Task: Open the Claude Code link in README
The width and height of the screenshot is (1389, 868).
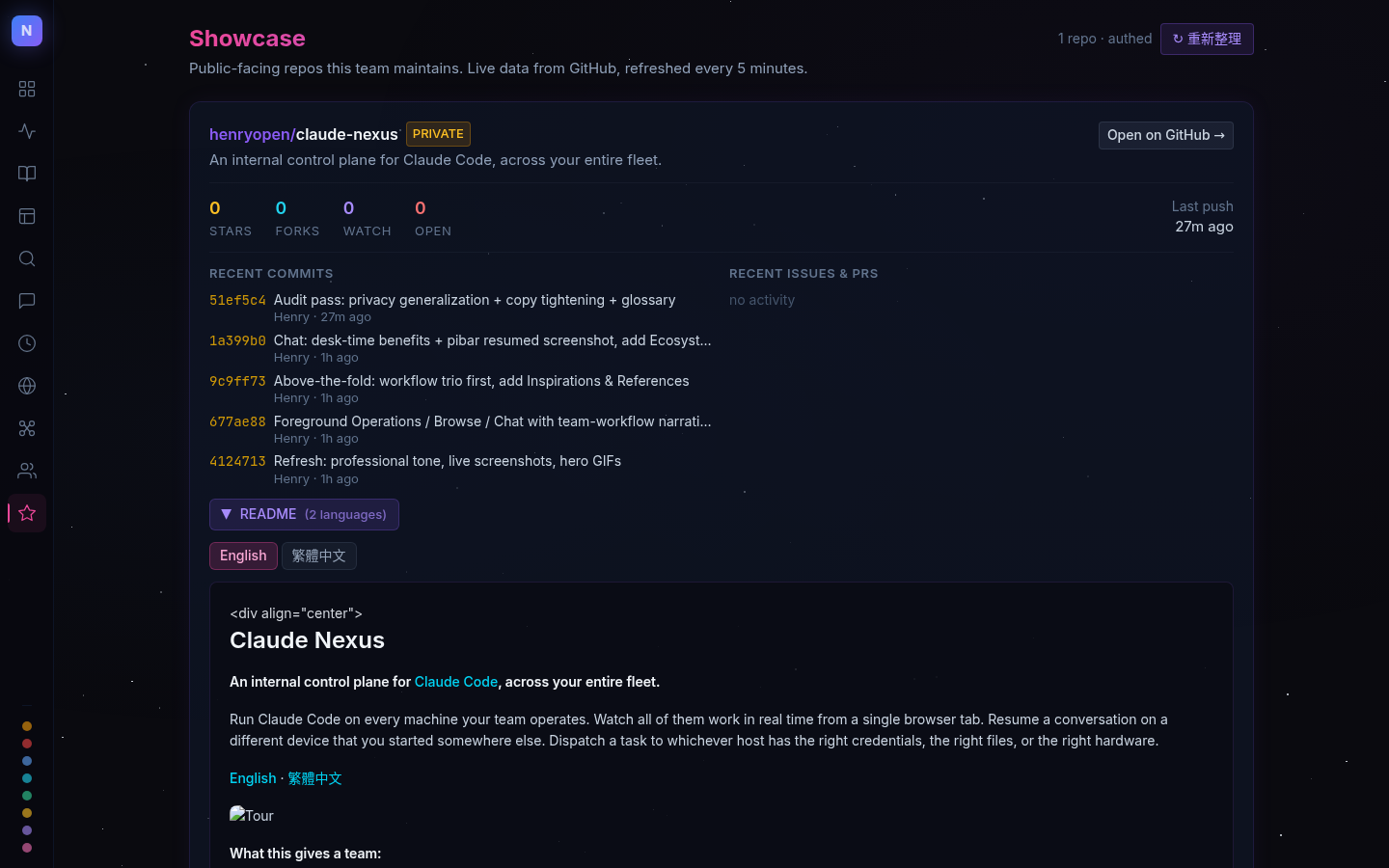Action: coord(456,682)
